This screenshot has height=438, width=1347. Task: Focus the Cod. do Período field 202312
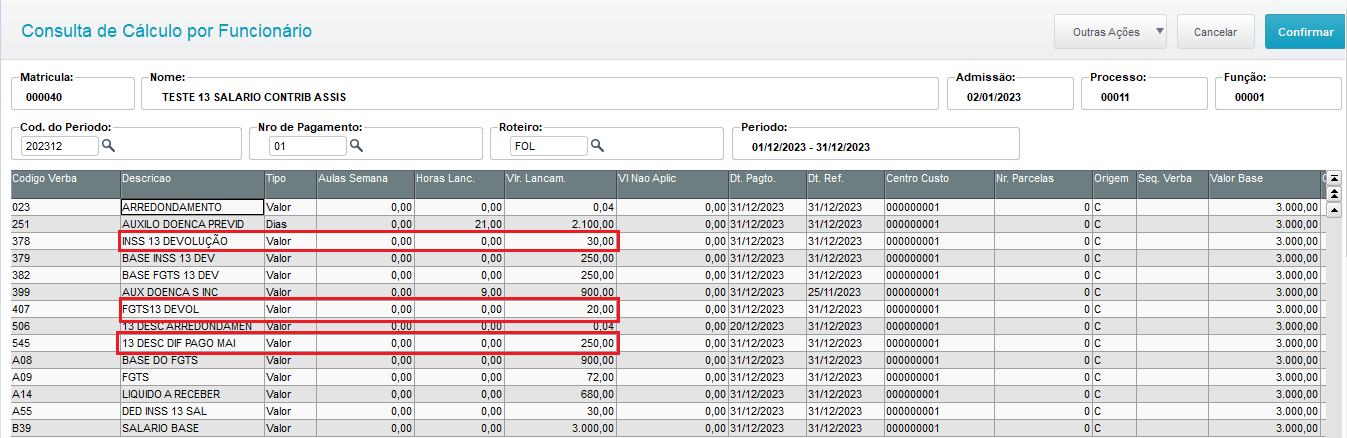click(59, 146)
